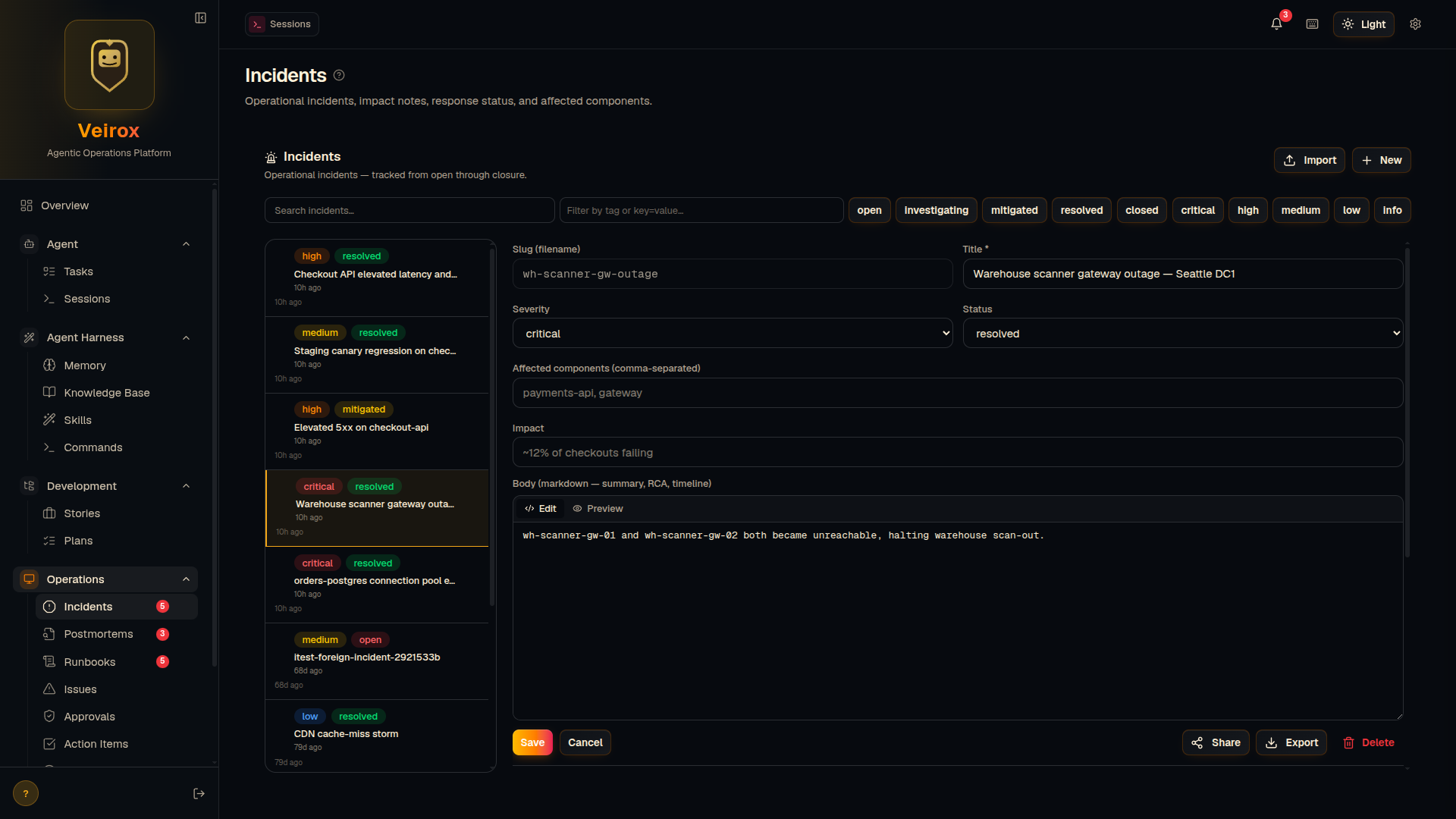Go to Overview in the sidebar
The width and height of the screenshot is (1456, 819).
click(105, 206)
